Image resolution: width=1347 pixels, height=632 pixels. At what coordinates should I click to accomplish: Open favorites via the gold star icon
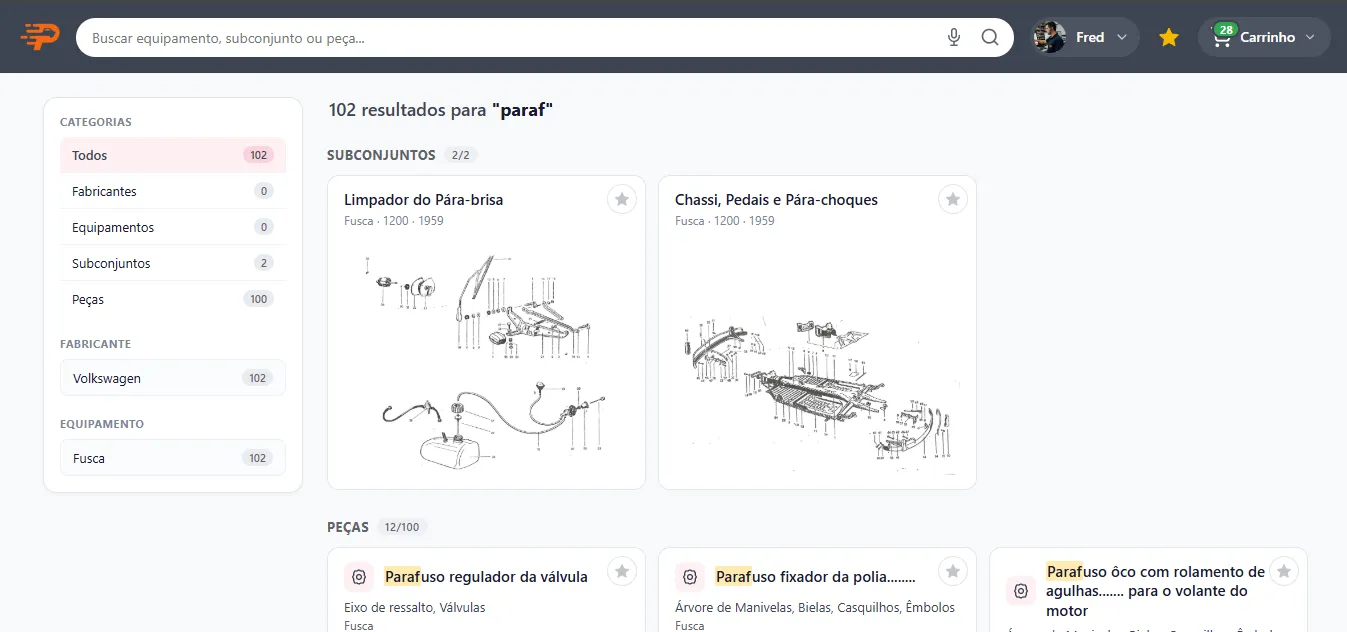click(1169, 38)
